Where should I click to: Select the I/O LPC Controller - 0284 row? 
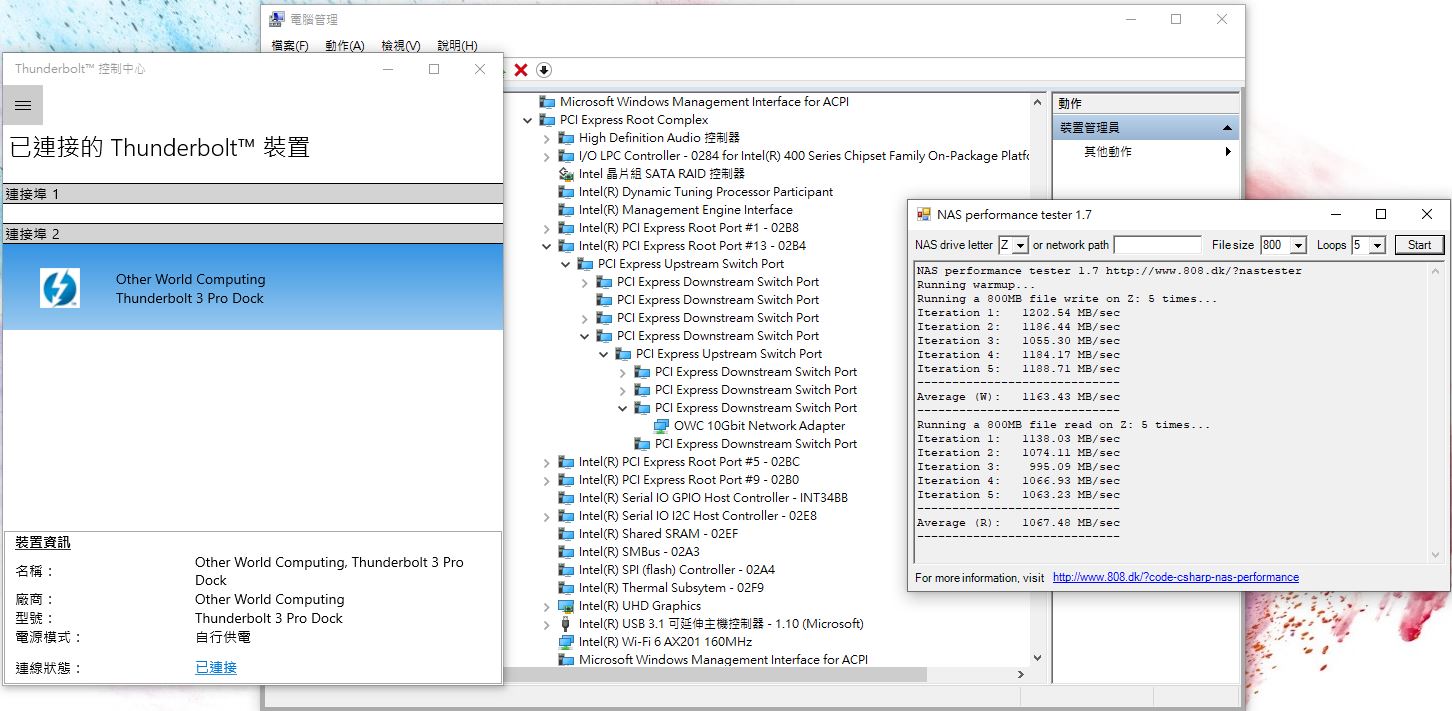(804, 156)
